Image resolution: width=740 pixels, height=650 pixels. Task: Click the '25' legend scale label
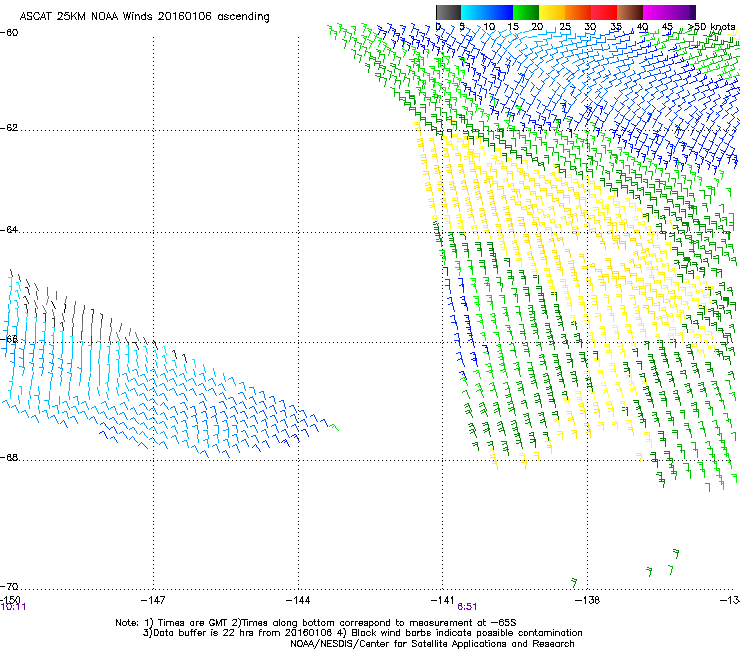tap(565, 27)
